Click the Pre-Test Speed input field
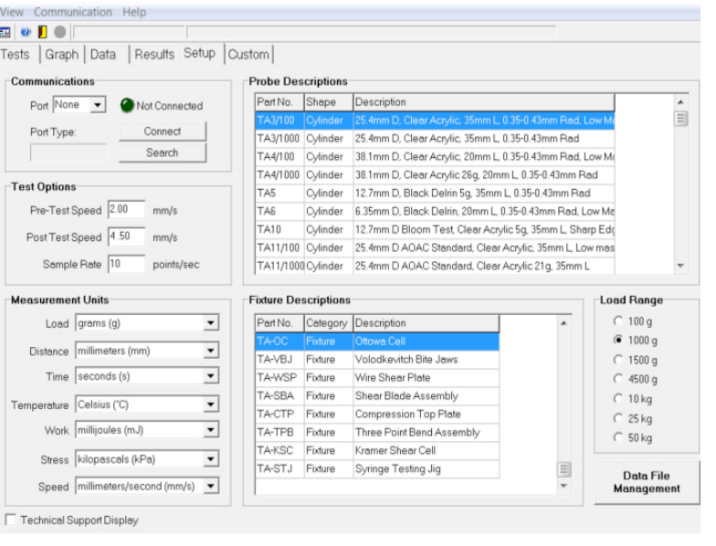This screenshot has width=716, height=546. coord(126,210)
